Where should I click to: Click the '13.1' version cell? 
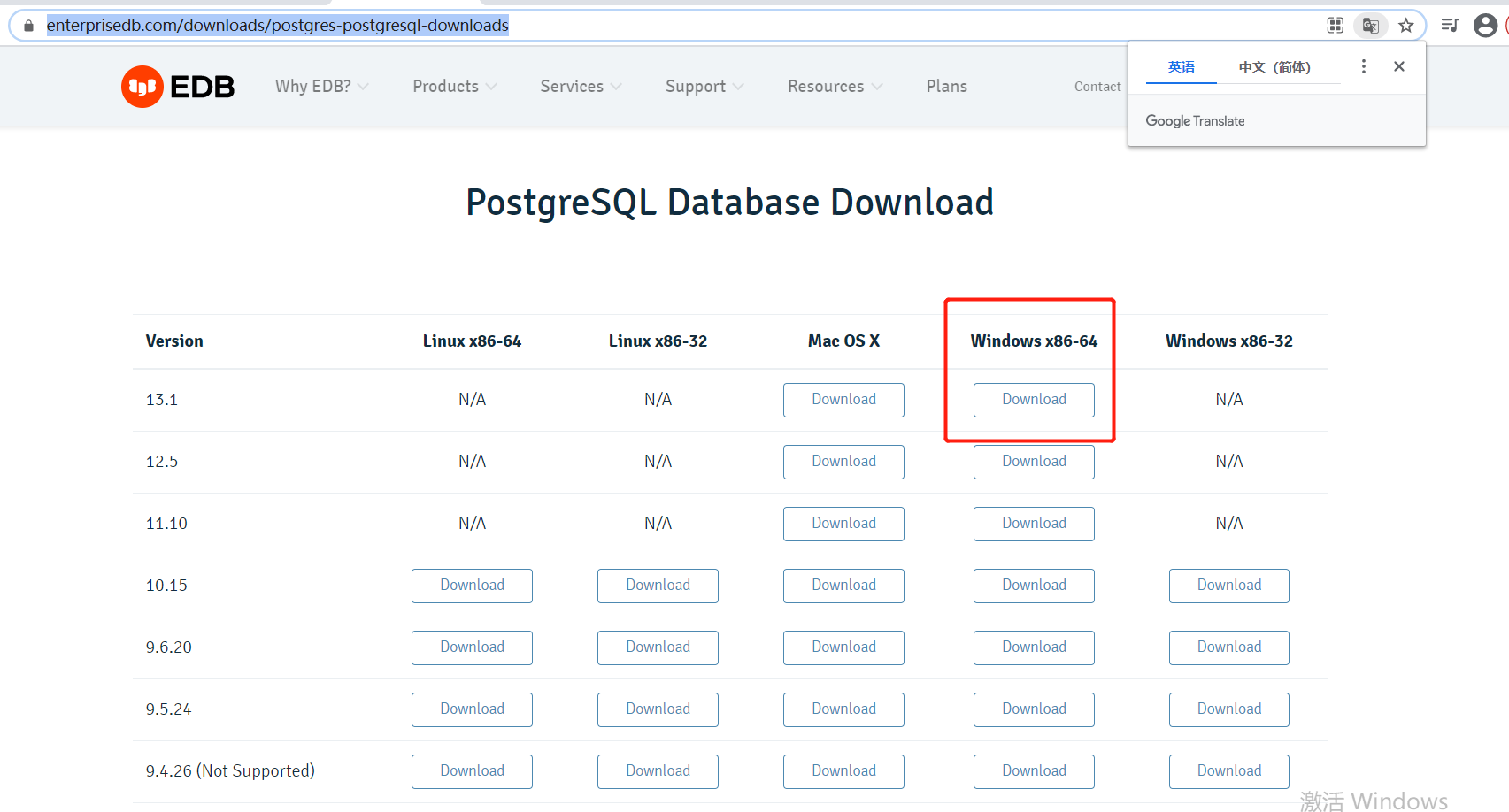162,400
